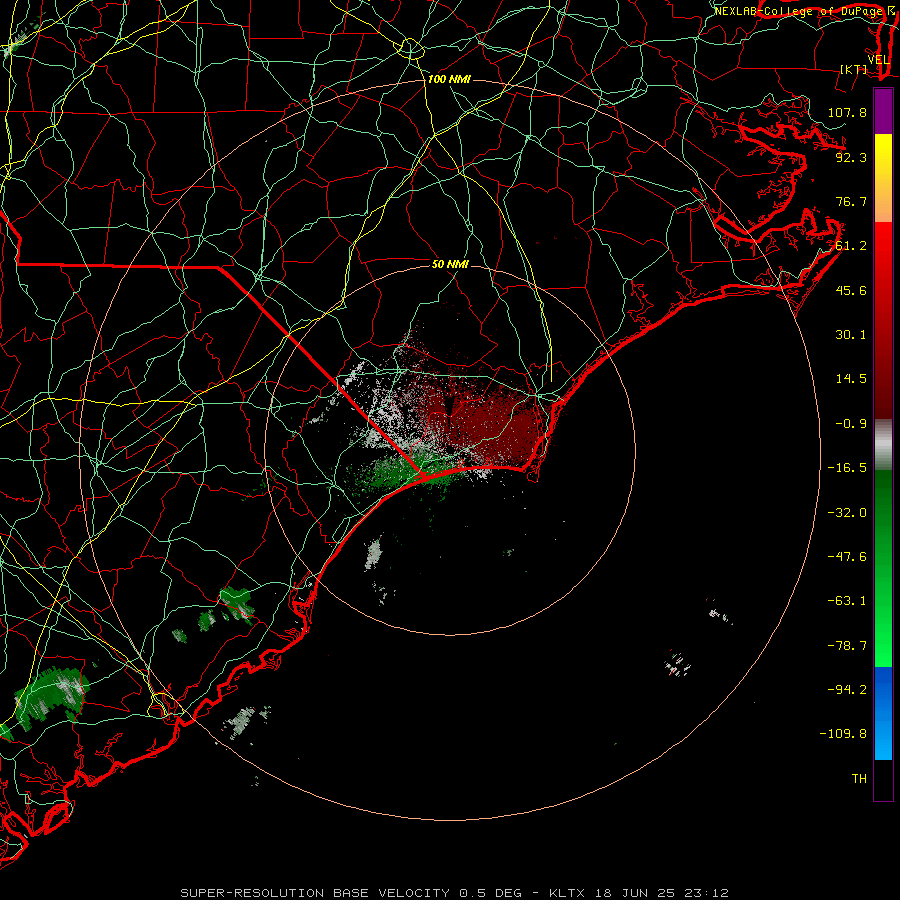Image resolution: width=900 pixels, height=900 pixels.
Task: Click the 76.7 velocity scale value
Action: pos(851,201)
